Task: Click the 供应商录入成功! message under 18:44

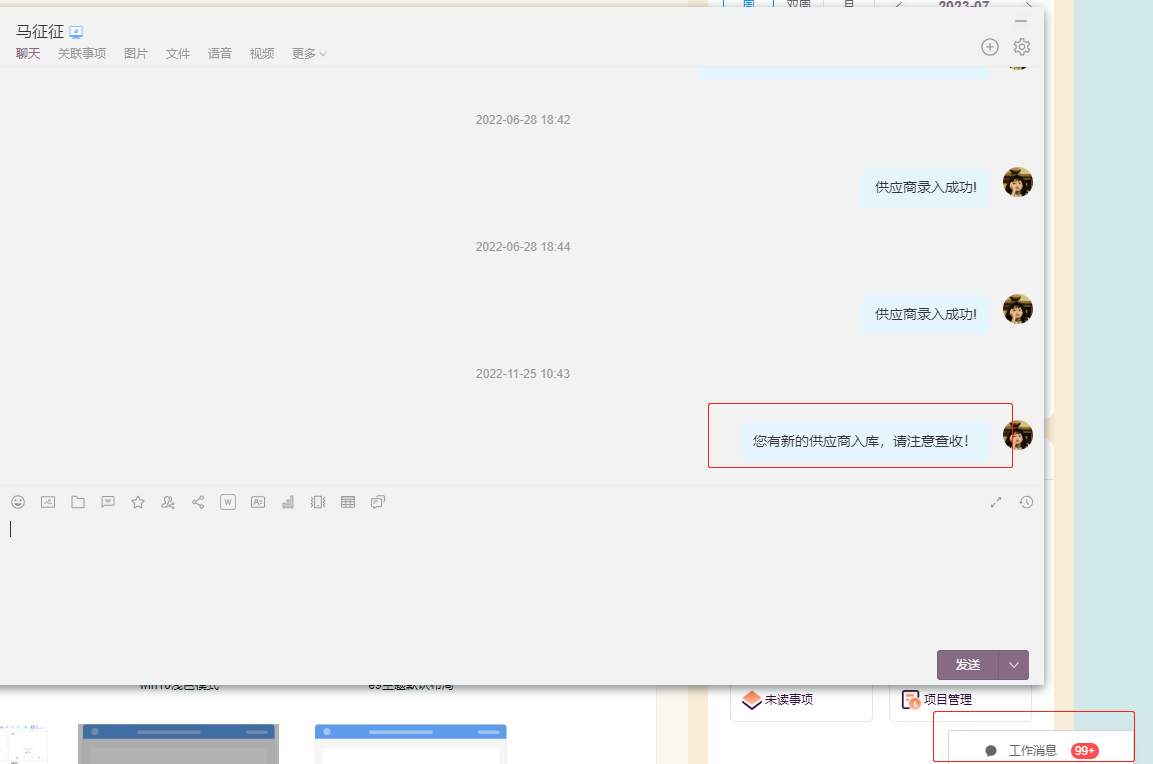Action: [926, 315]
